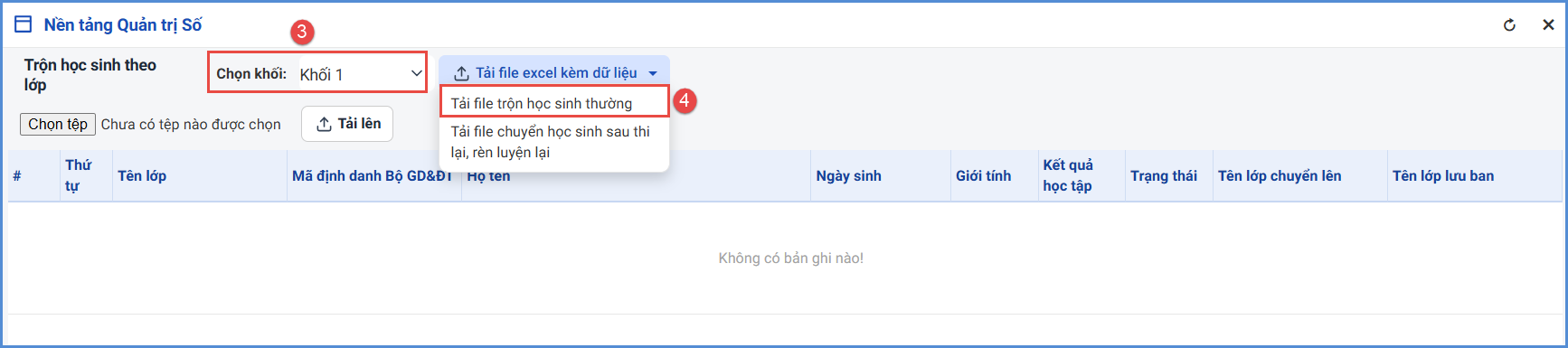Screen dimensions: 1568x348
Task: Click Chưa có tệp nào được chọn text
Action: pyautogui.click(x=191, y=125)
